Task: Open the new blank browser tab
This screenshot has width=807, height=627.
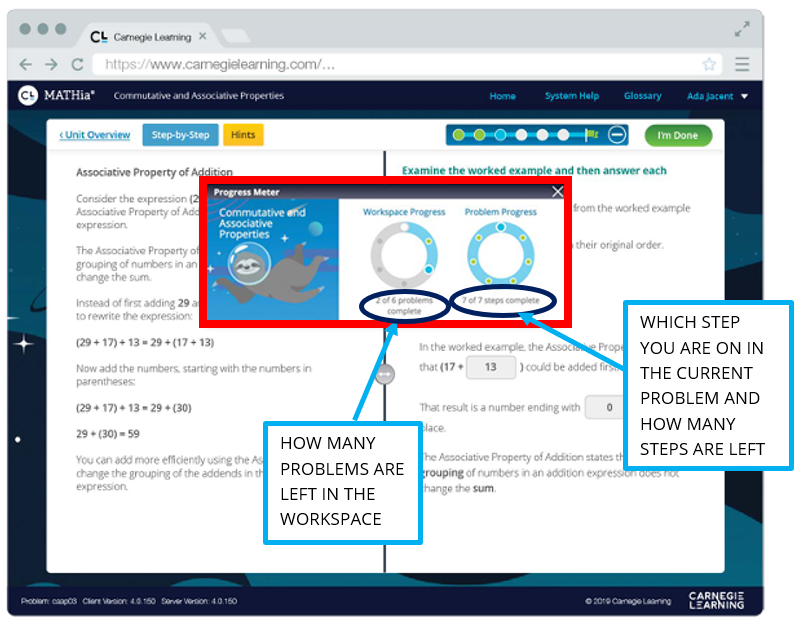Action: pyautogui.click(x=235, y=36)
